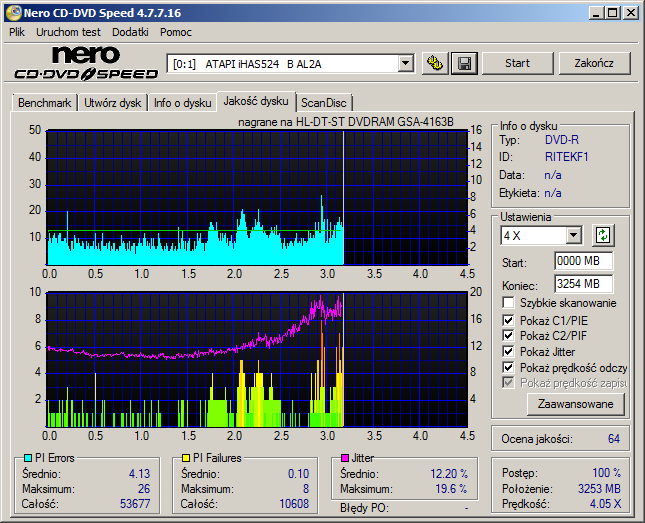Open the Plik menu

pos(17,32)
